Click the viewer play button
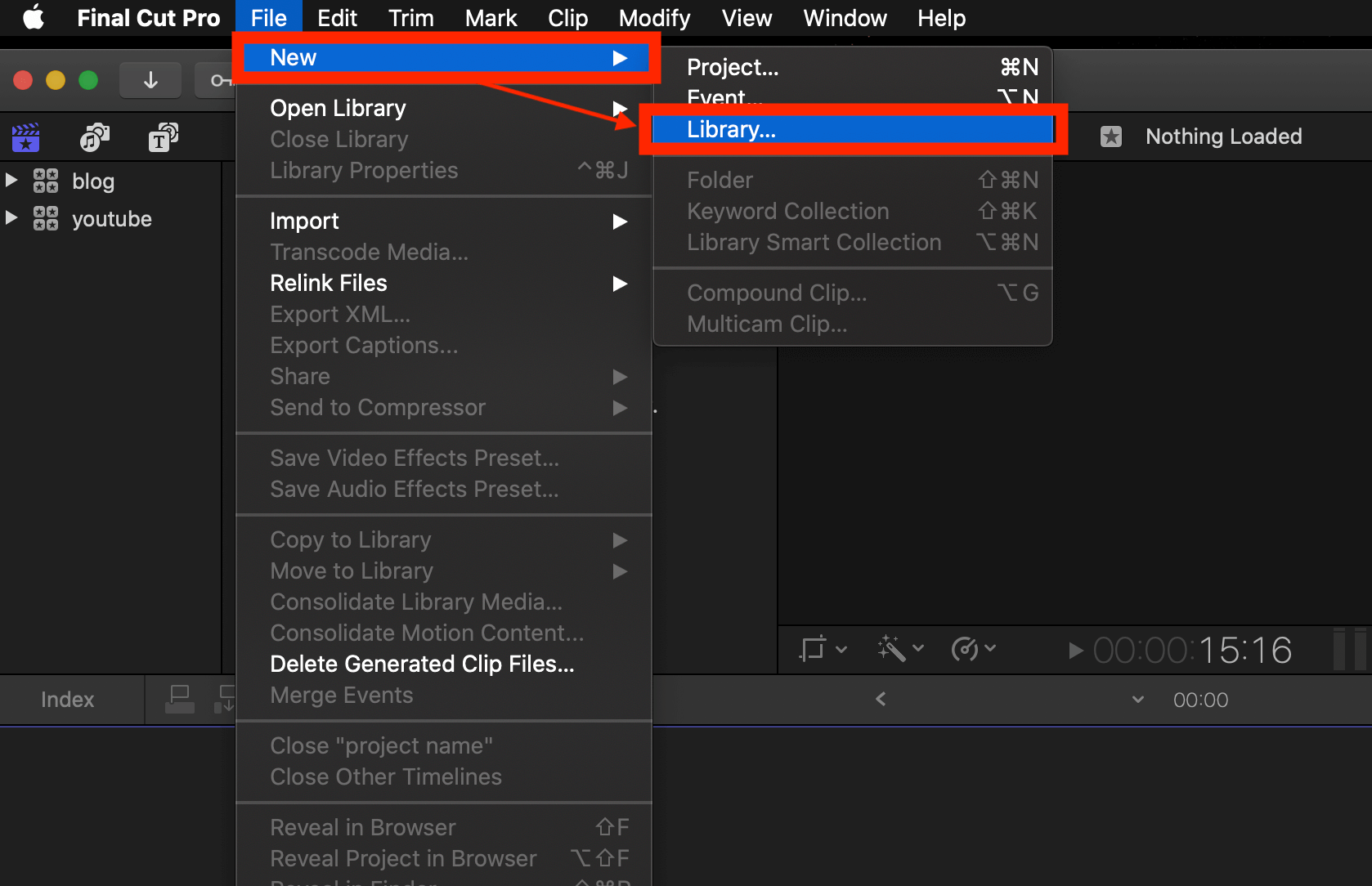This screenshot has height=886, width=1372. 1075,651
